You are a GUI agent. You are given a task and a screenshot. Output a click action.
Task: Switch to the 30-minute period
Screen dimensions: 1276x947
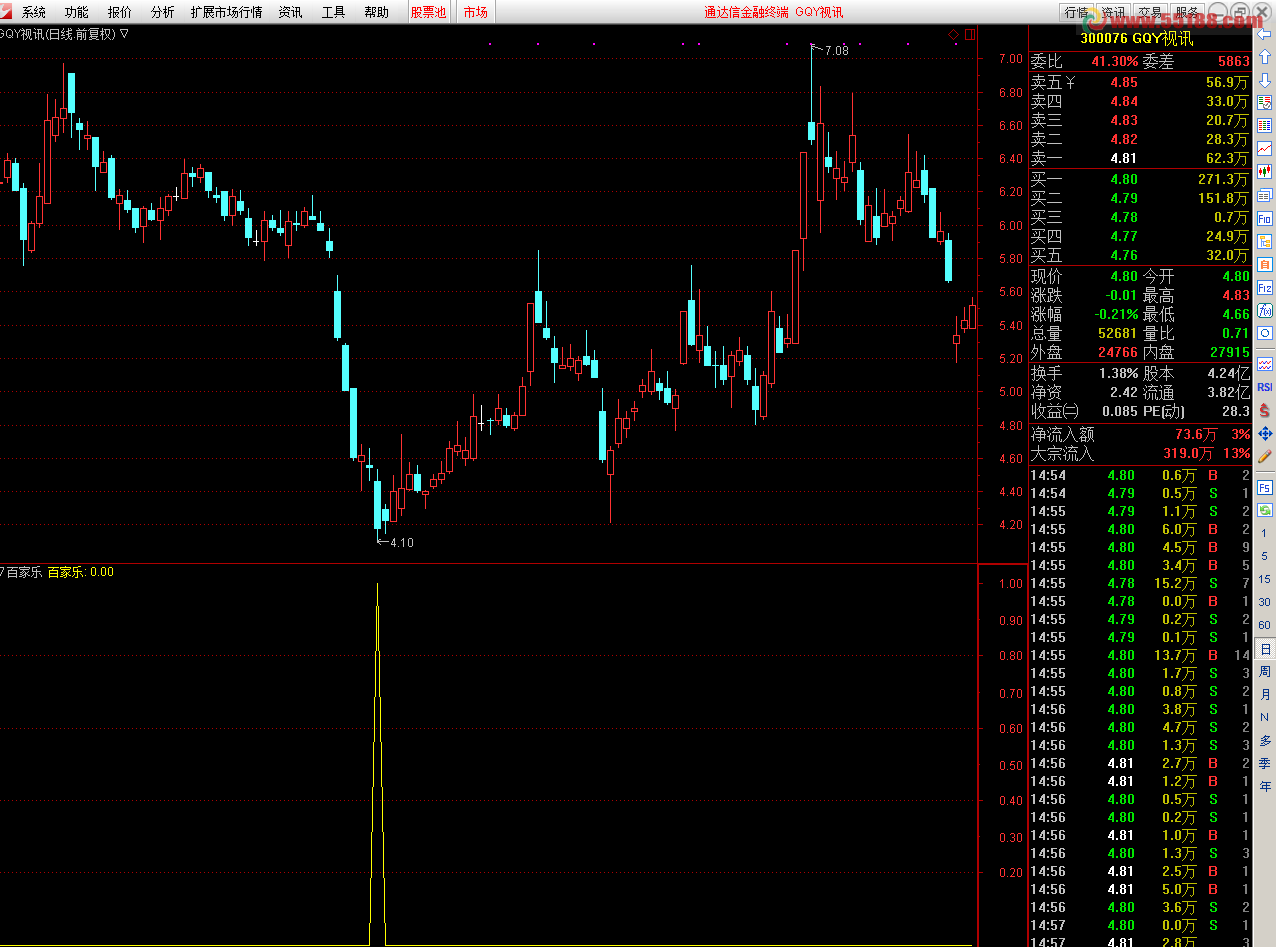tap(1265, 603)
